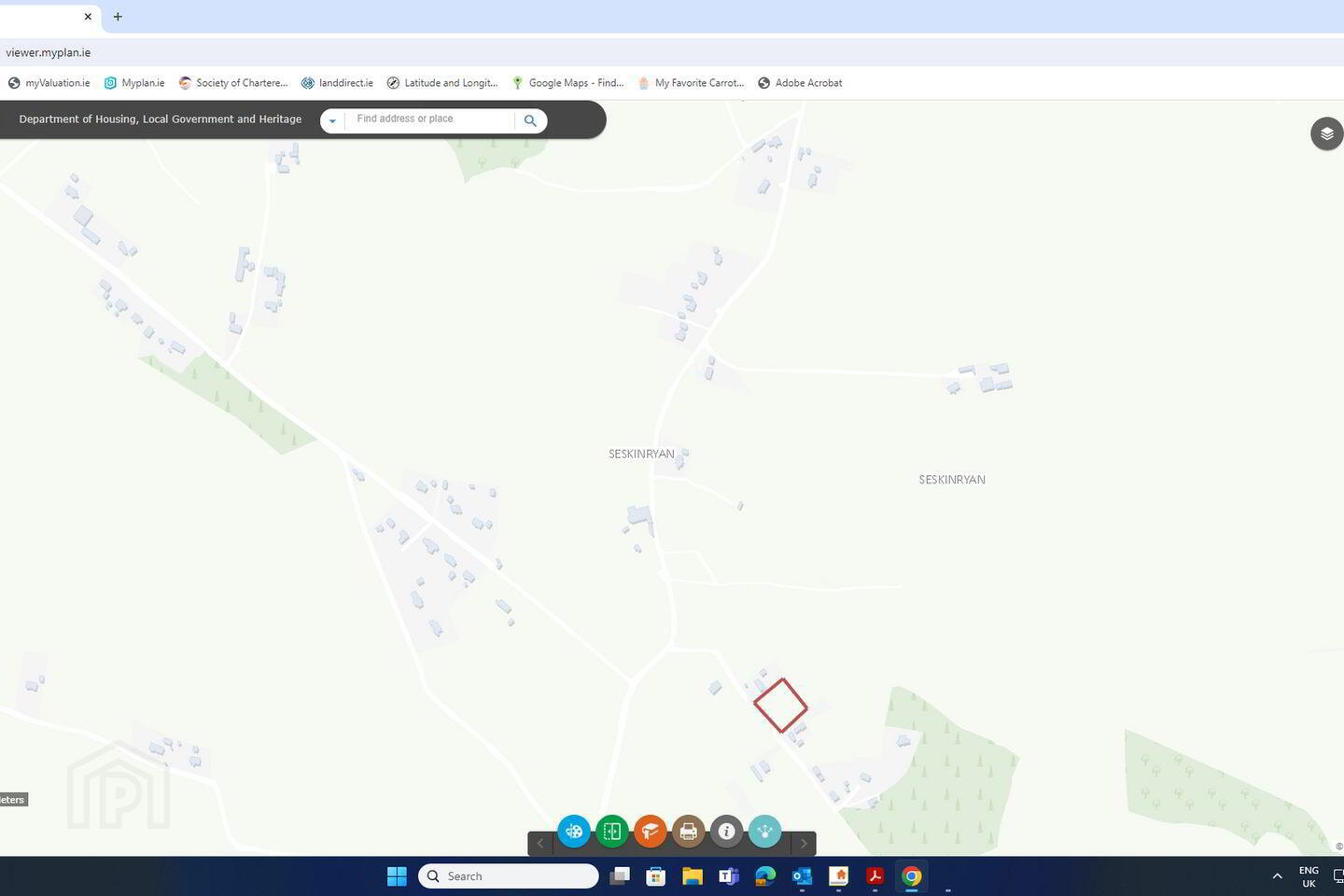
Task: Open the Adobe Acrobat bookmark
Action: [800, 83]
